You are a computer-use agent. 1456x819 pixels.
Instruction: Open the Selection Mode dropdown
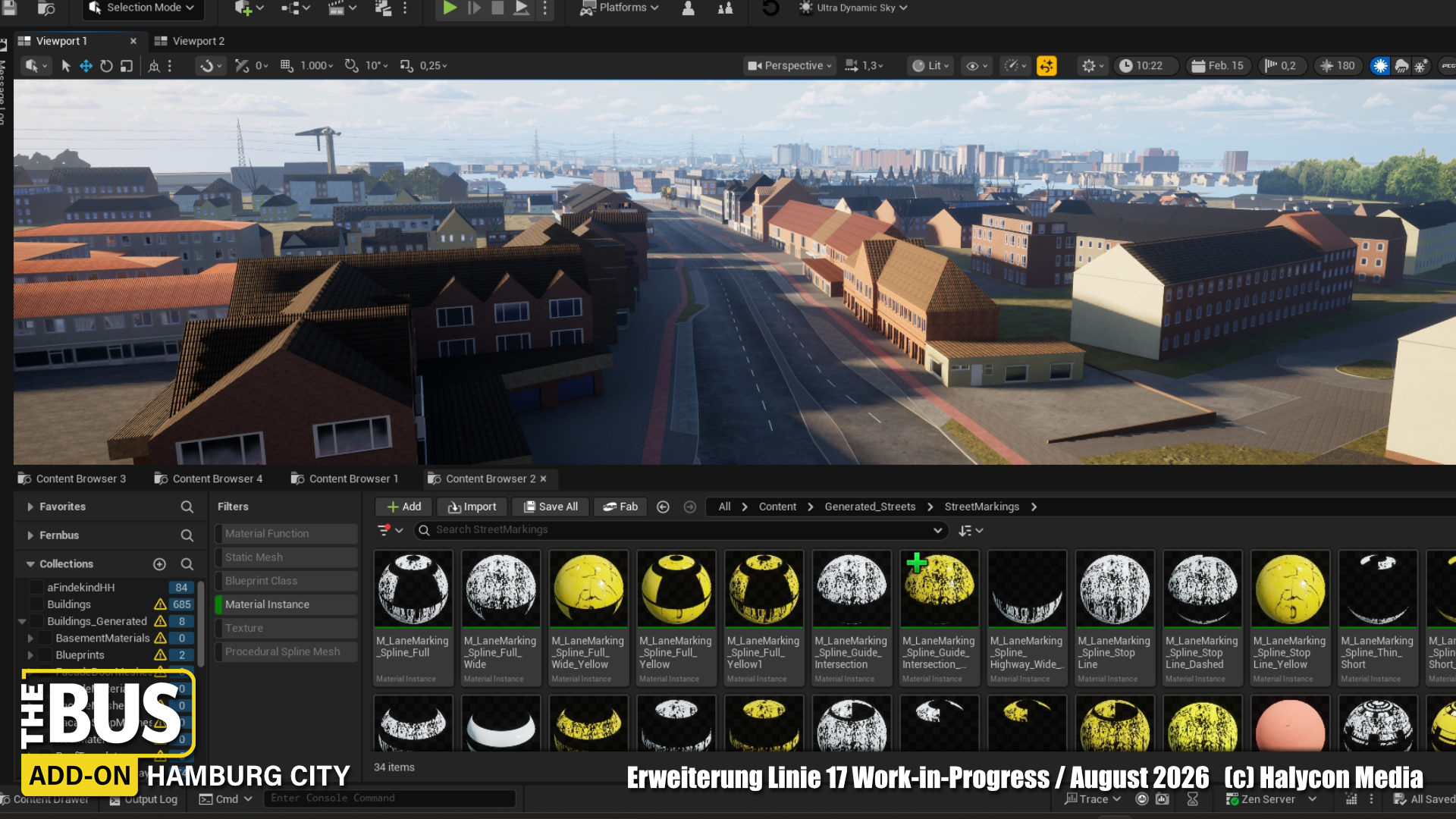pos(142,8)
